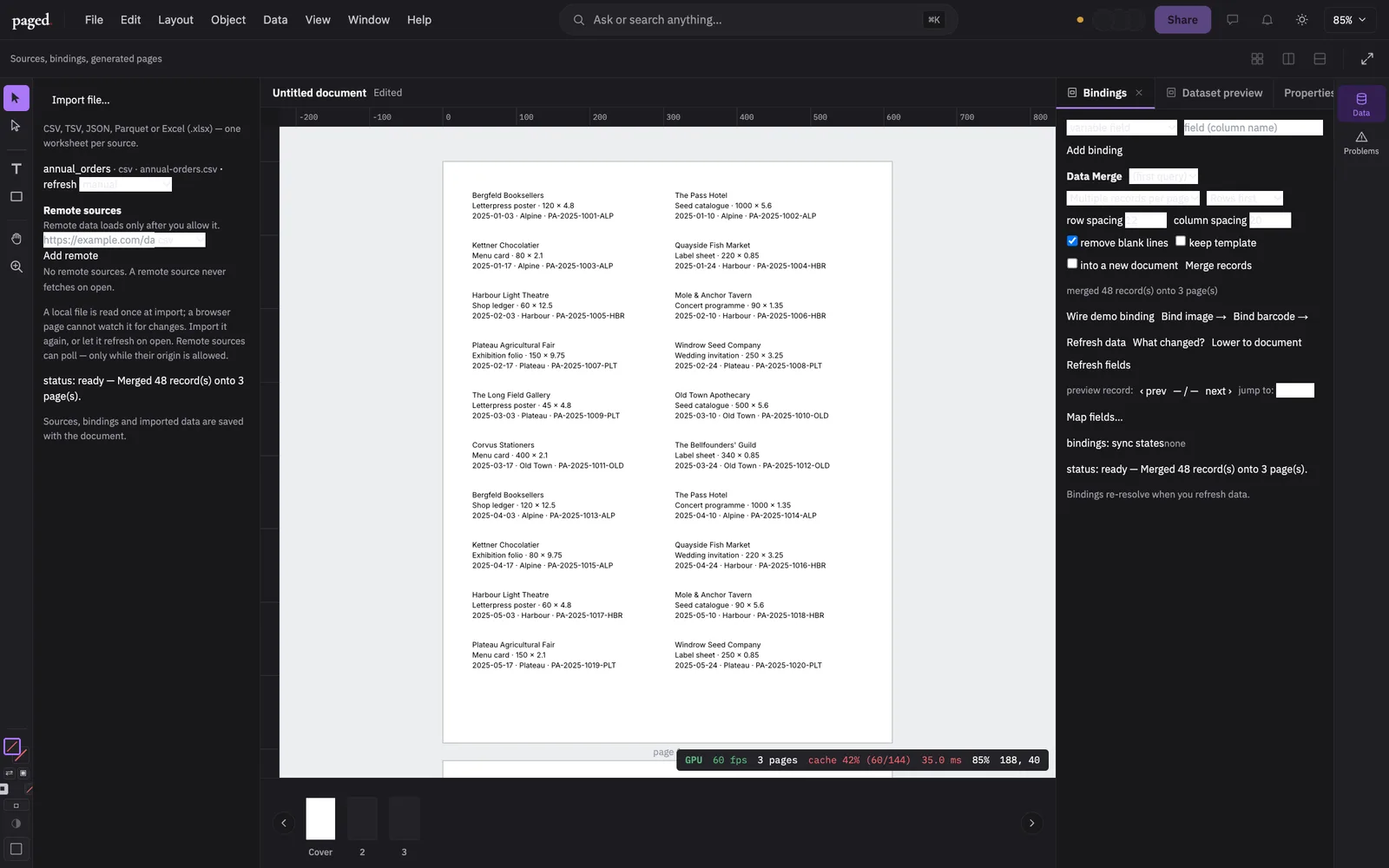Click Merge records
This screenshot has height=868, width=1389.
[x=1218, y=266]
